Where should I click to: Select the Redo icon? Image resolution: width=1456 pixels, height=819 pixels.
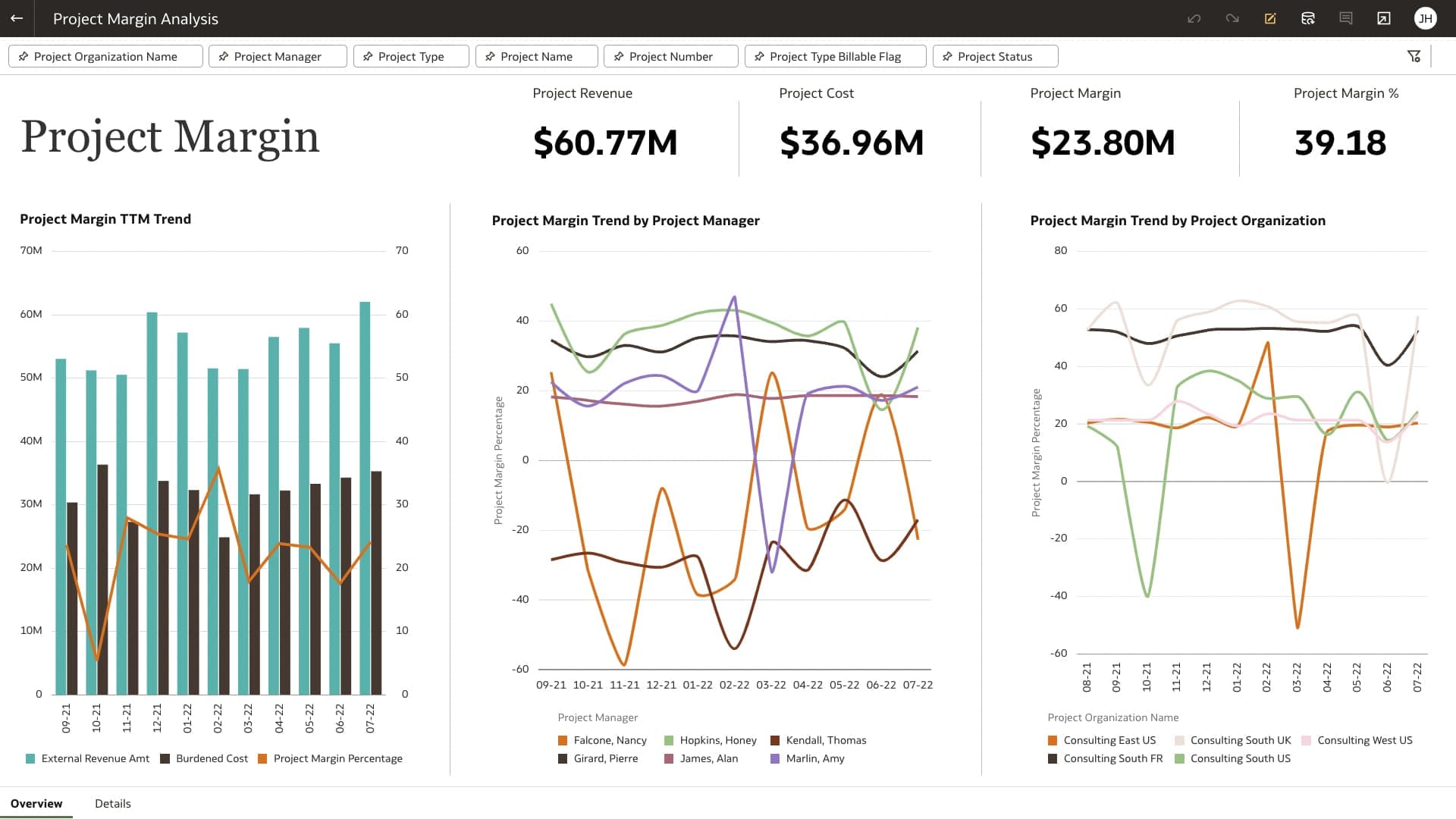coord(1232,19)
